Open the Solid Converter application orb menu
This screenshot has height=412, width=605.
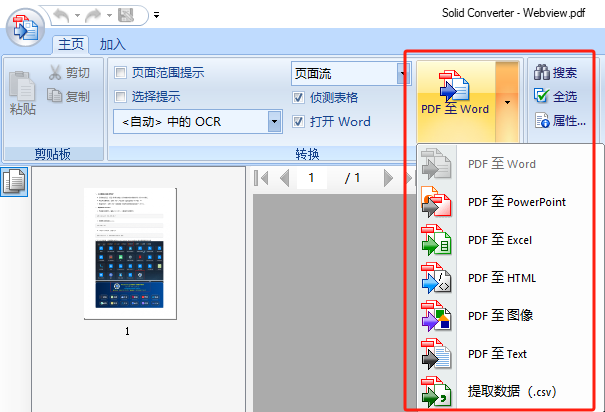coord(25,28)
